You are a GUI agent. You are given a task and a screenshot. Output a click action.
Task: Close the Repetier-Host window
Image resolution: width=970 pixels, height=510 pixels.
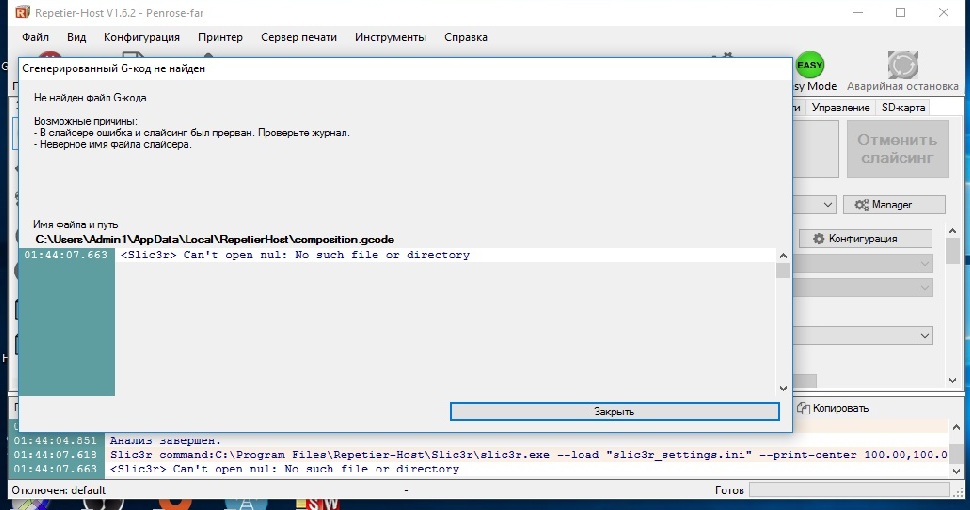943,12
